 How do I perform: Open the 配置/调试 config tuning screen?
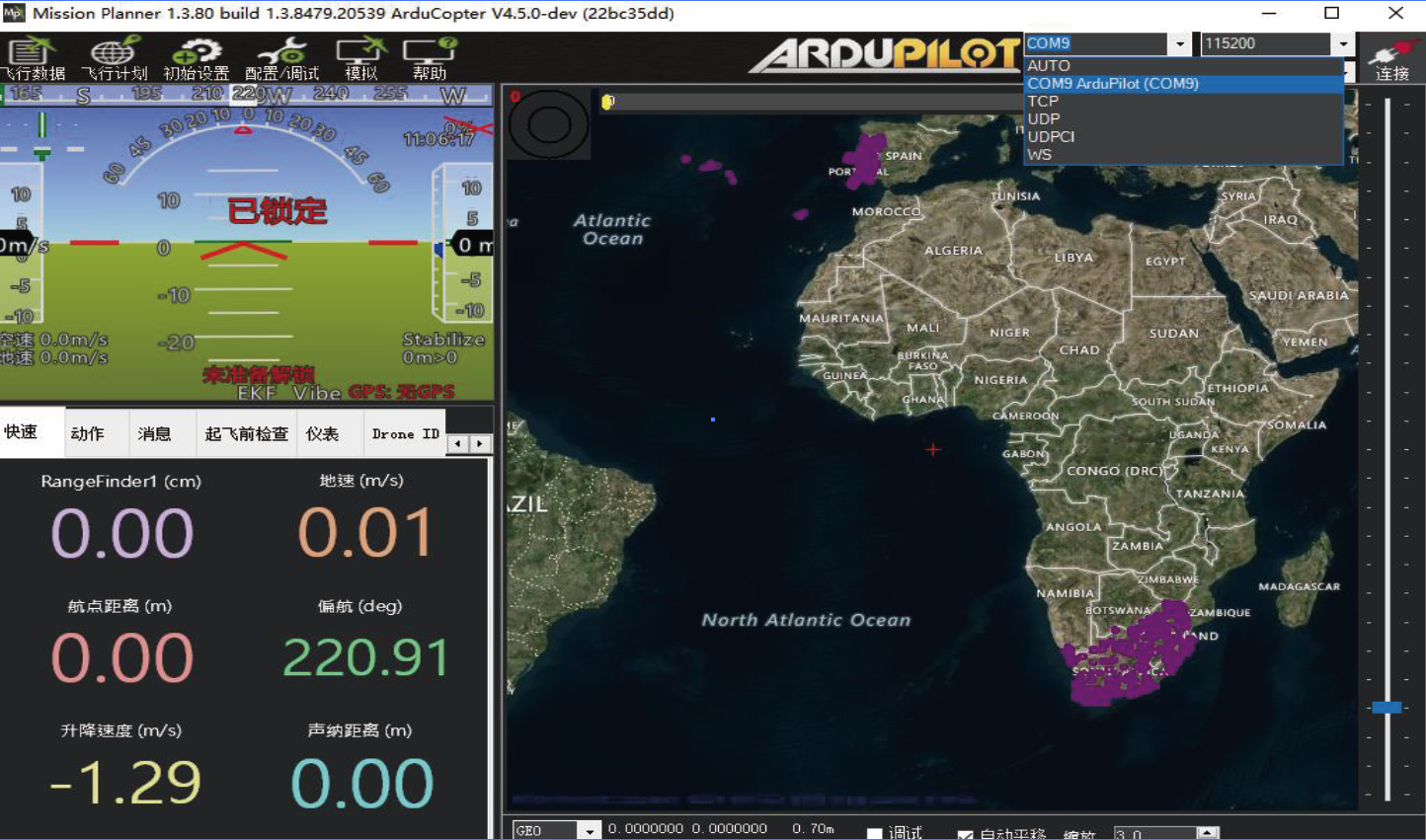coord(282,58)
